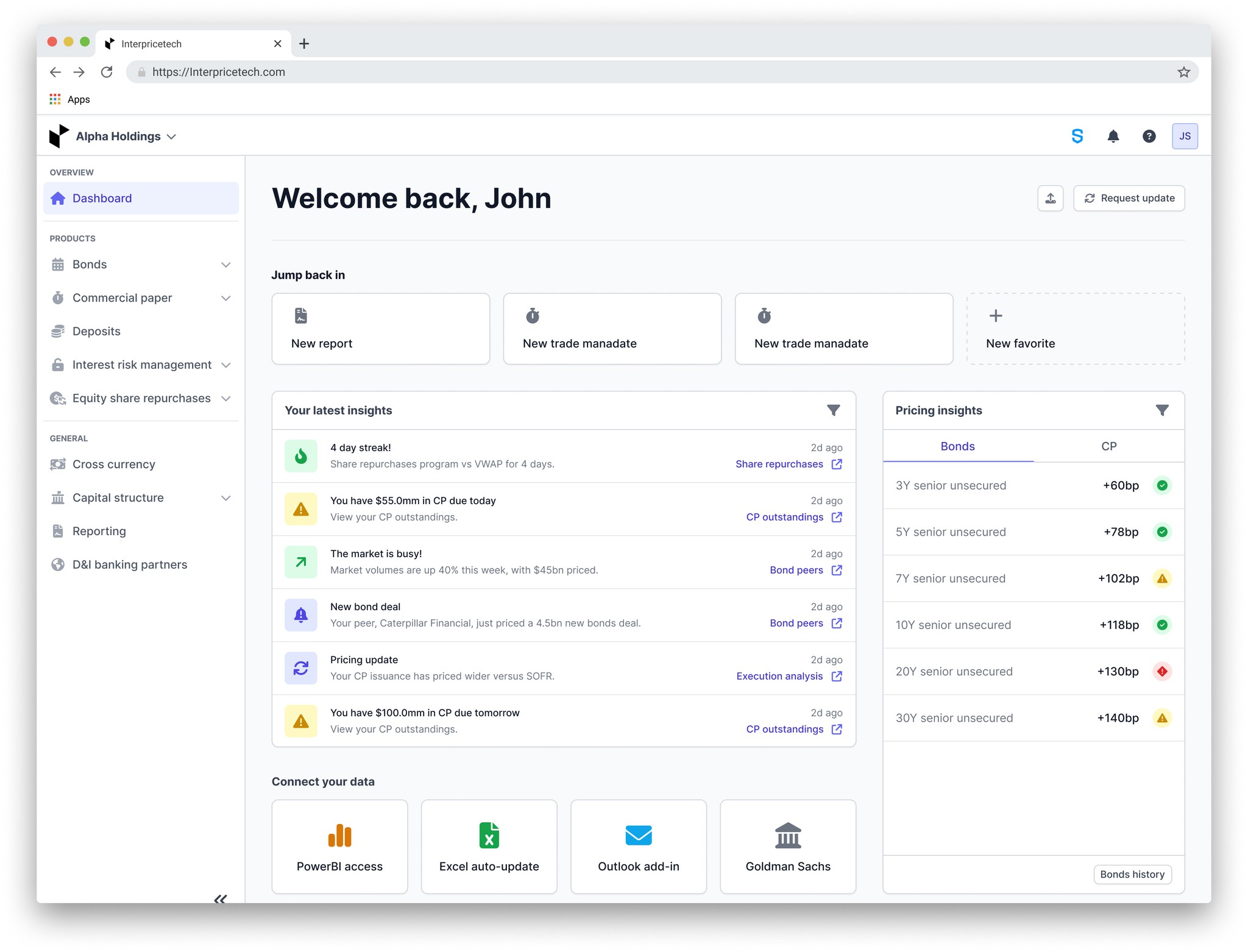Click the Pricing insights filter icon

point(1161,410)
